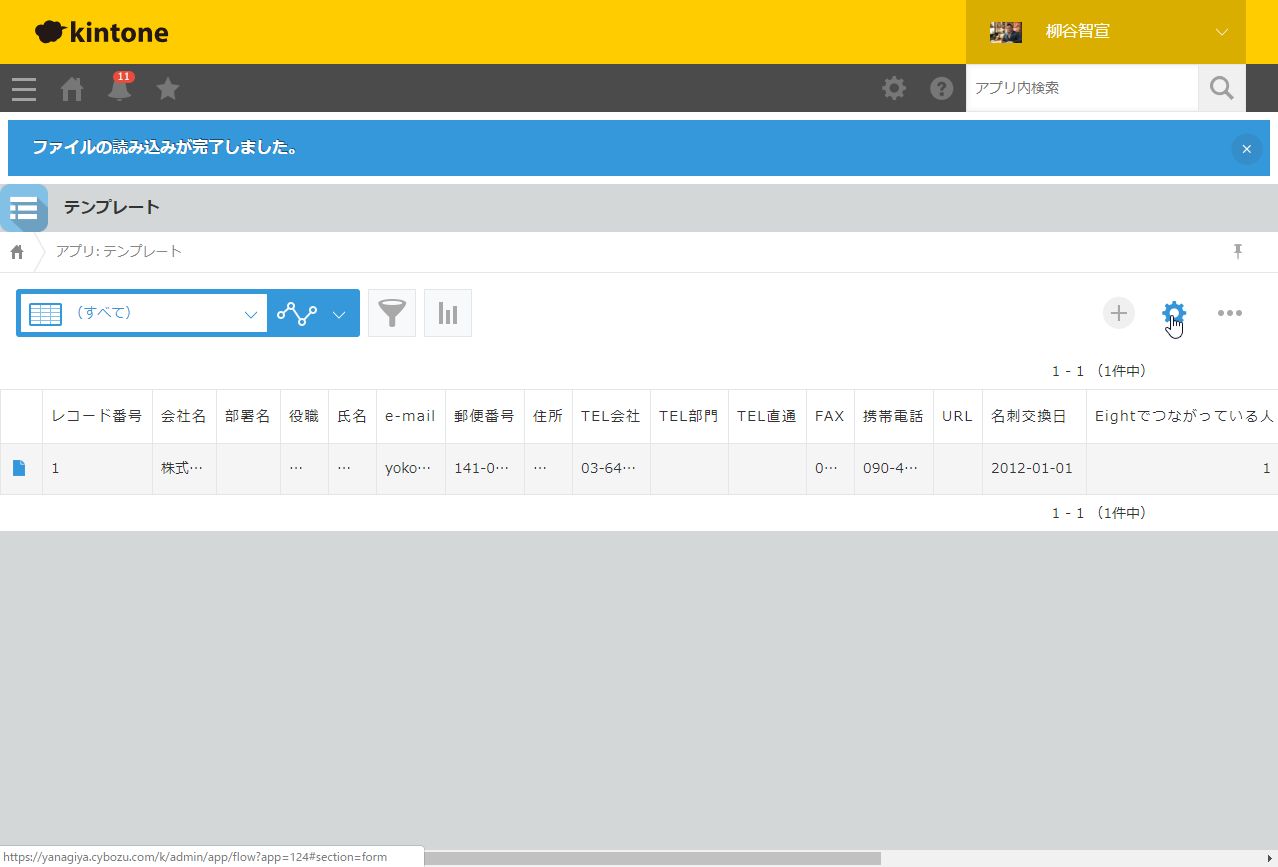Screen dimensions: 1278x867
Task: Click the template app list icon
Action: tap(24, 208)
